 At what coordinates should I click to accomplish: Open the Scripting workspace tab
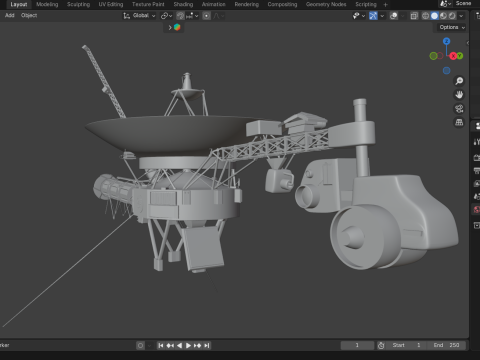[366, 4]
